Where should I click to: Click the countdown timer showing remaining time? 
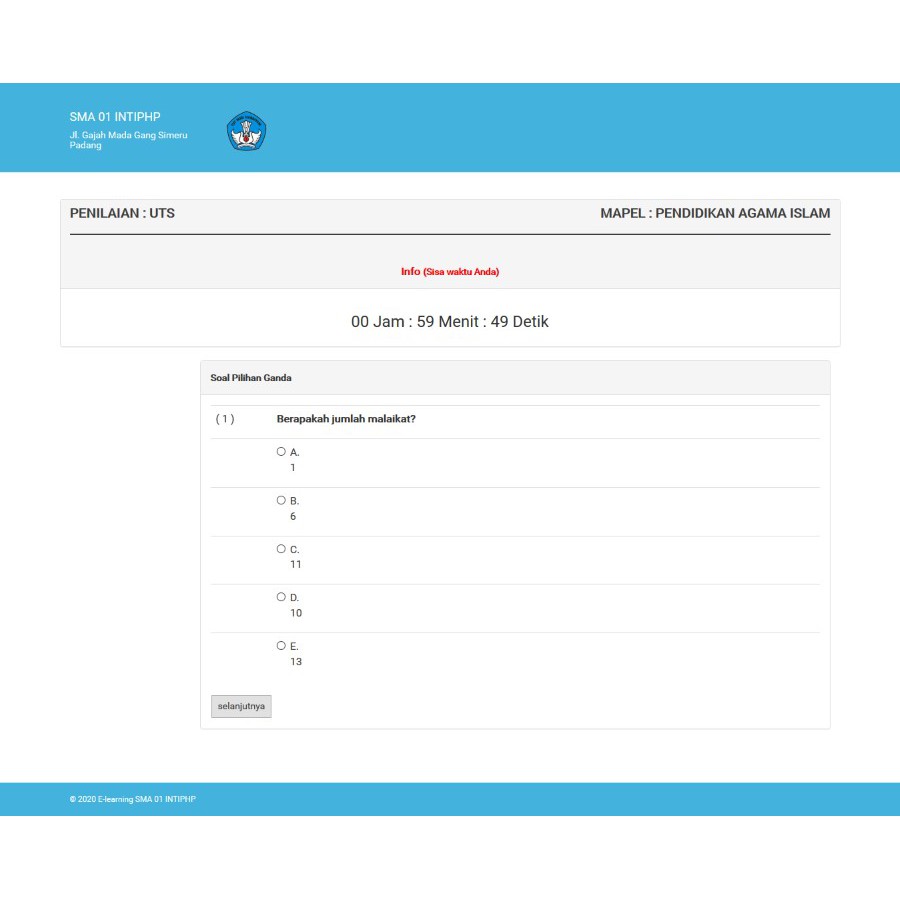(449, 322)
